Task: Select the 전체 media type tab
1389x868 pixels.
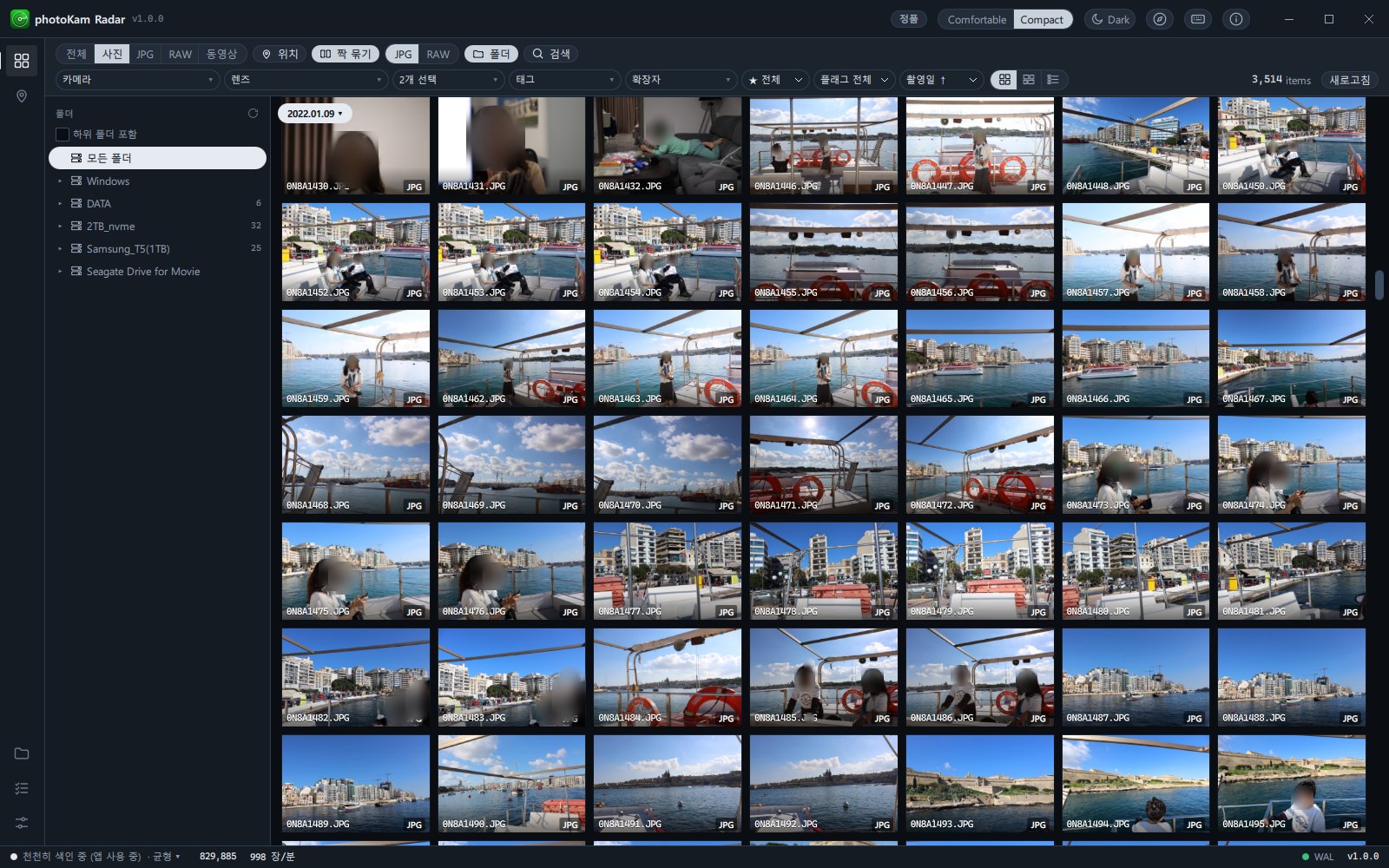Action: (x=76, y=54)
